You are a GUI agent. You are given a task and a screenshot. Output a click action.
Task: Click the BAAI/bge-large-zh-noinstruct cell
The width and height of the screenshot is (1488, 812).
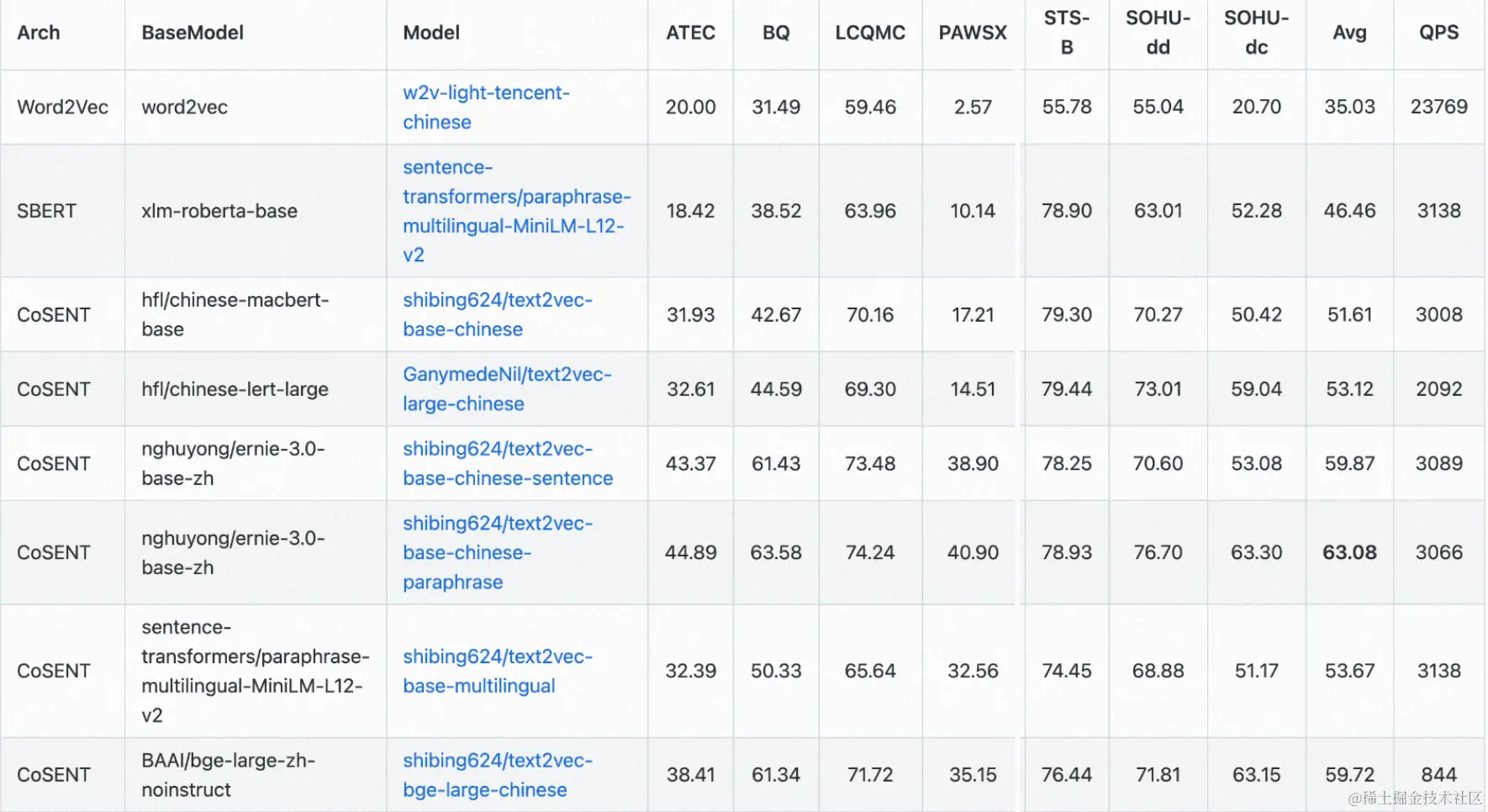(229, 775)
